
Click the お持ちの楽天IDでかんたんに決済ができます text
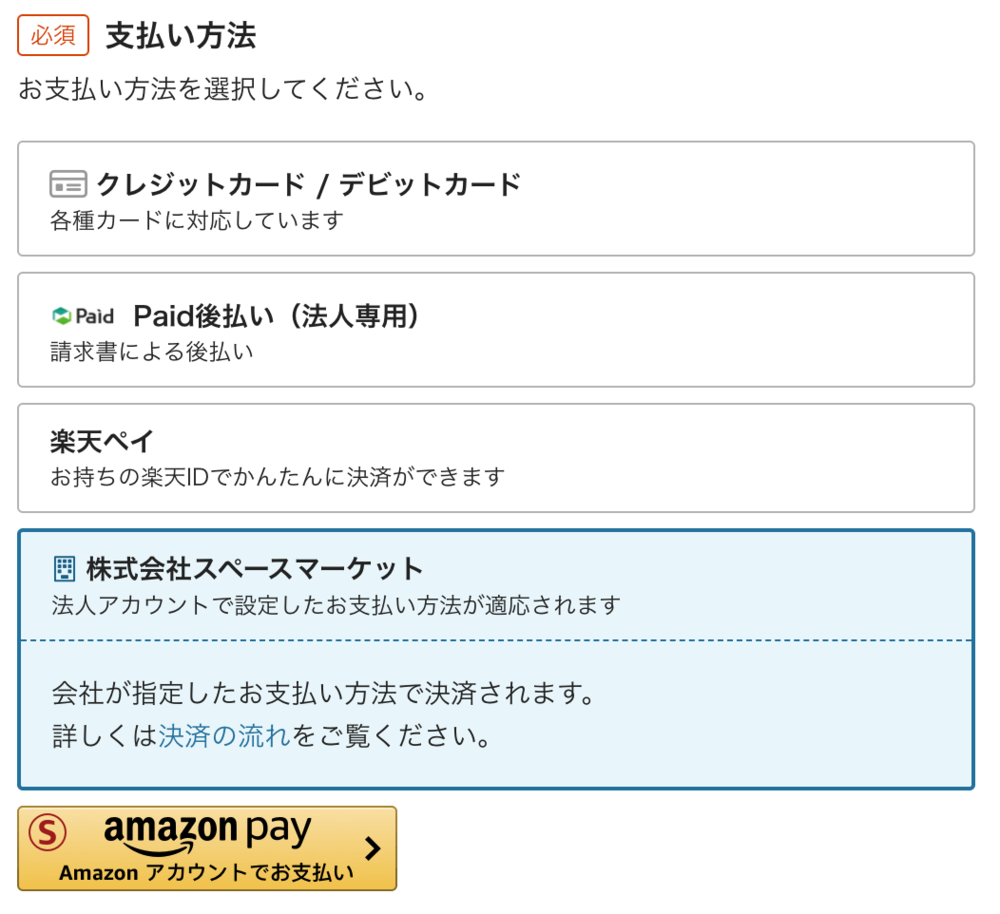277,476
